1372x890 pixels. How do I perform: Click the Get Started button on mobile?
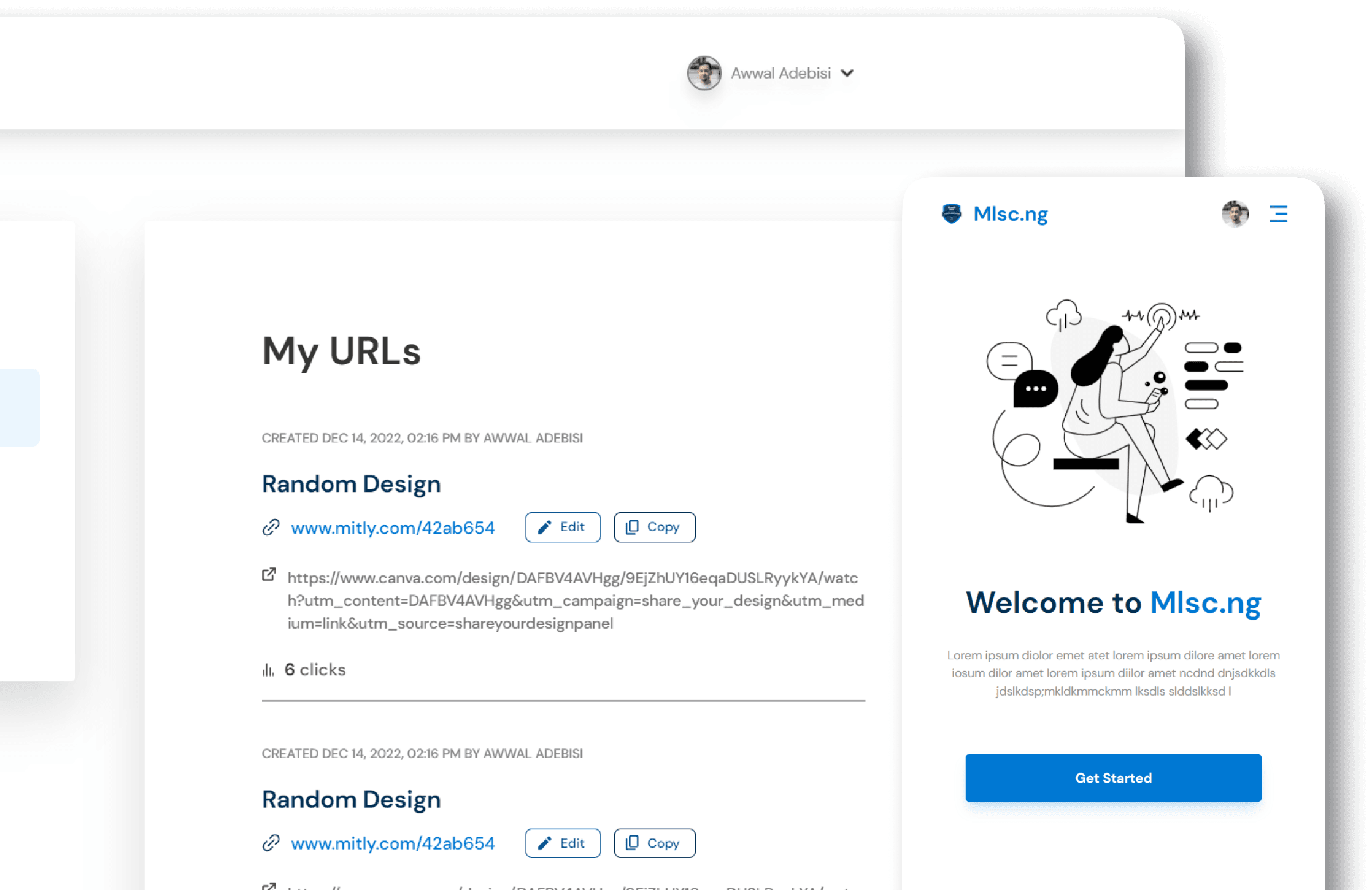tap(1112, 777)
